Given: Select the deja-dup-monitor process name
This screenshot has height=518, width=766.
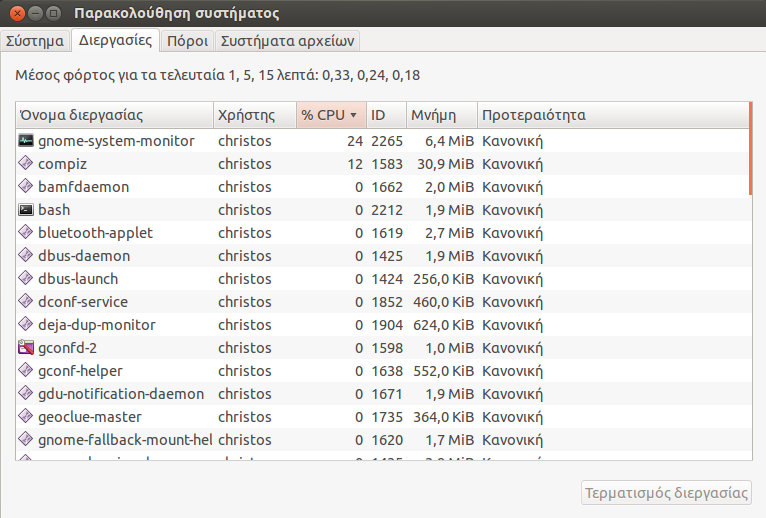Looking at the screenshot, I should [x=97, y=324].
